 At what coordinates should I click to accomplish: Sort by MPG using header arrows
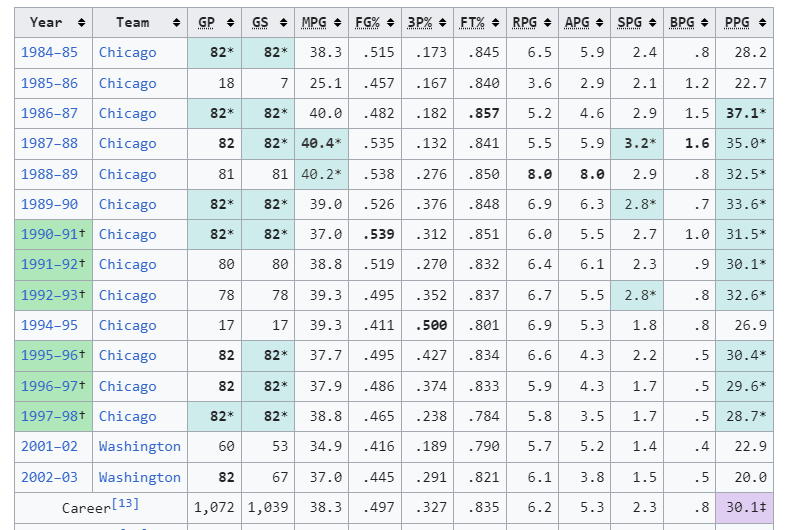[x=338, y=23]
